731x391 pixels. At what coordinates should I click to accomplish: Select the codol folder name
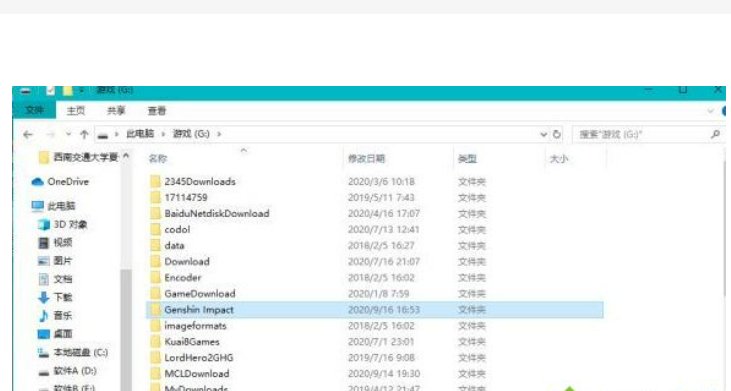(x=177, y=230)
